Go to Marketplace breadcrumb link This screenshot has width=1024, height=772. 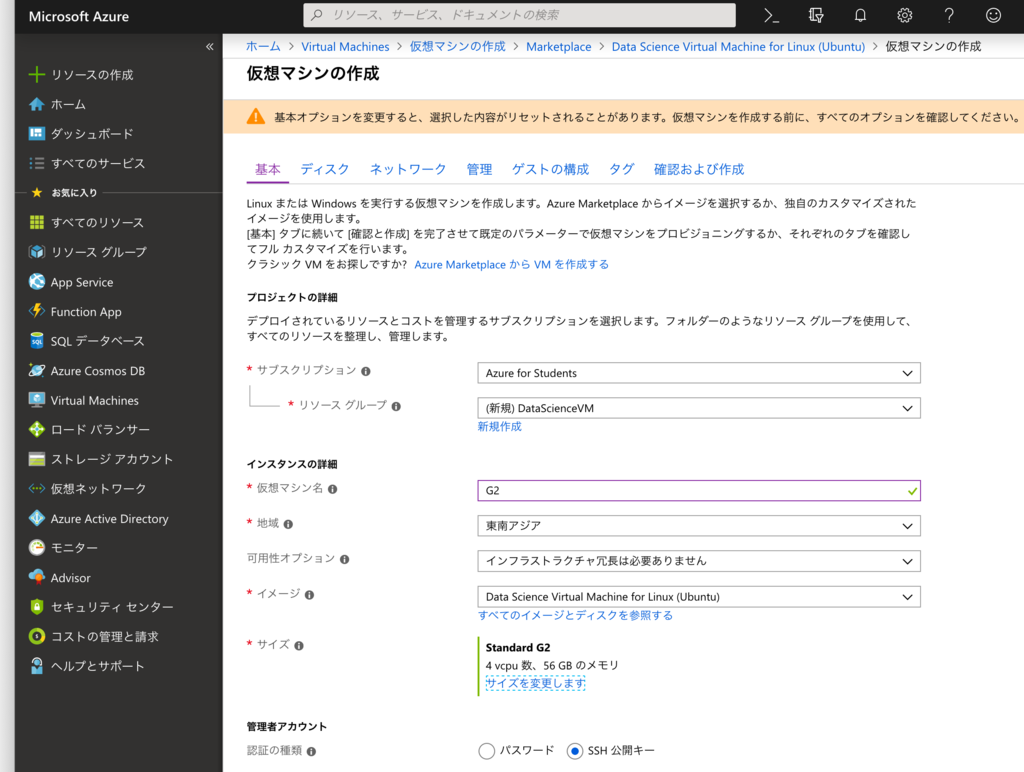pyautogui.click(x=558, y=46)
